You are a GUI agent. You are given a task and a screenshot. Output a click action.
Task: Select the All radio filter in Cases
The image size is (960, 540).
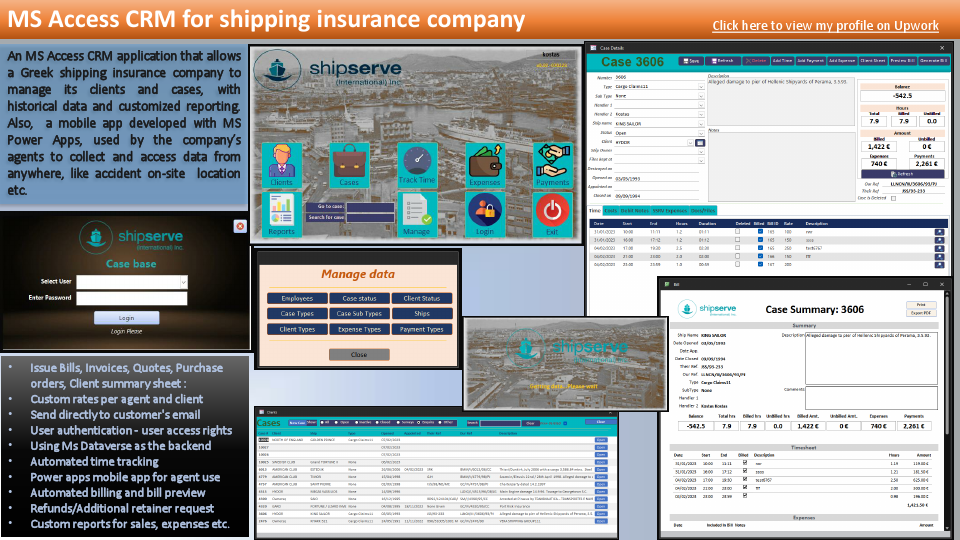click(x=321, y=422)
